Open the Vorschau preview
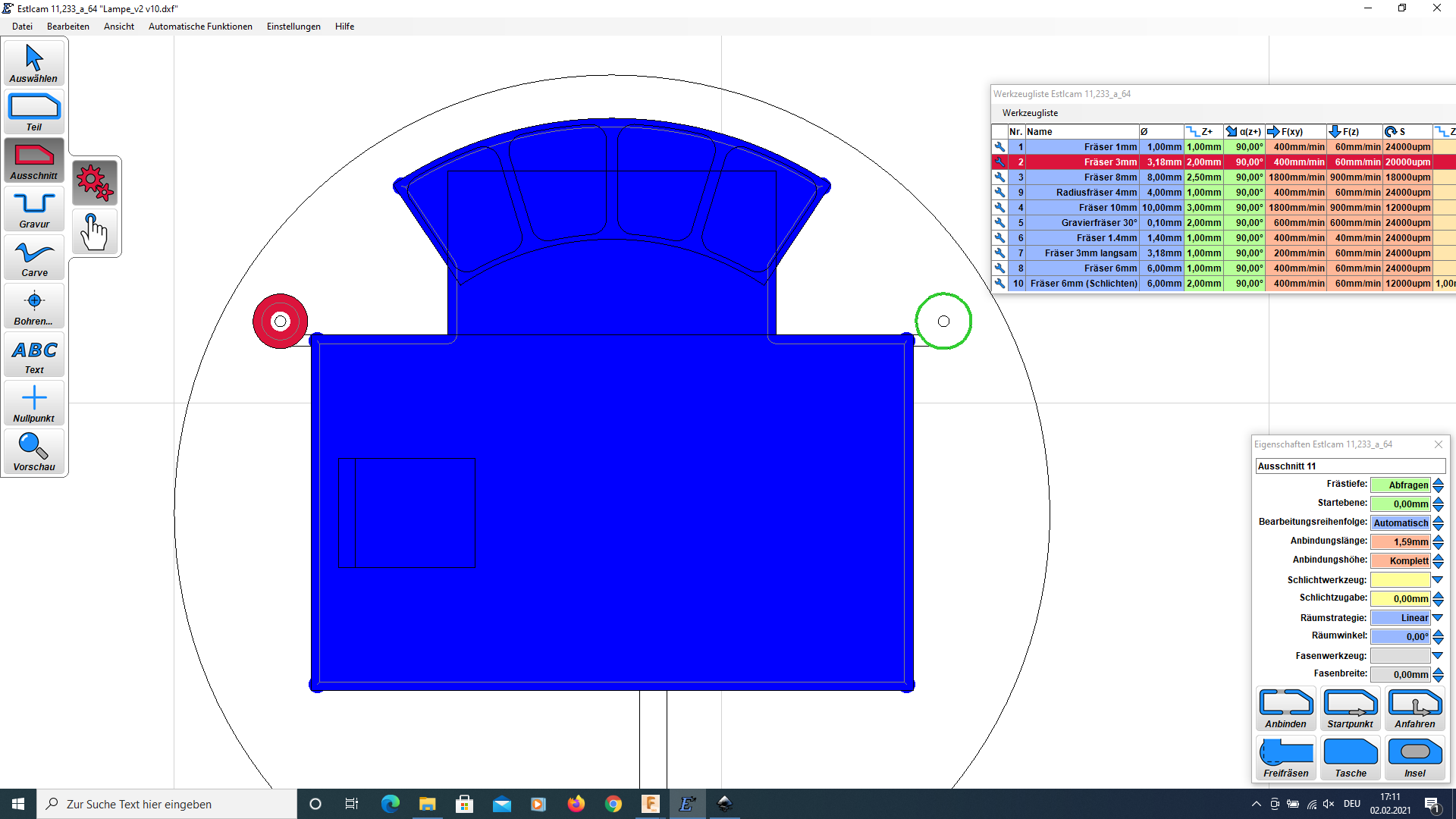1456x819 pixels. tap(34, 452)
